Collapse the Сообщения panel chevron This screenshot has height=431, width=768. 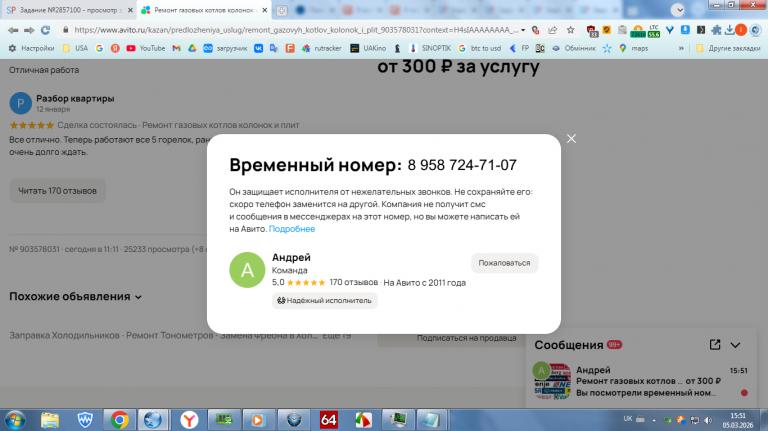click(x=735, y=345)
